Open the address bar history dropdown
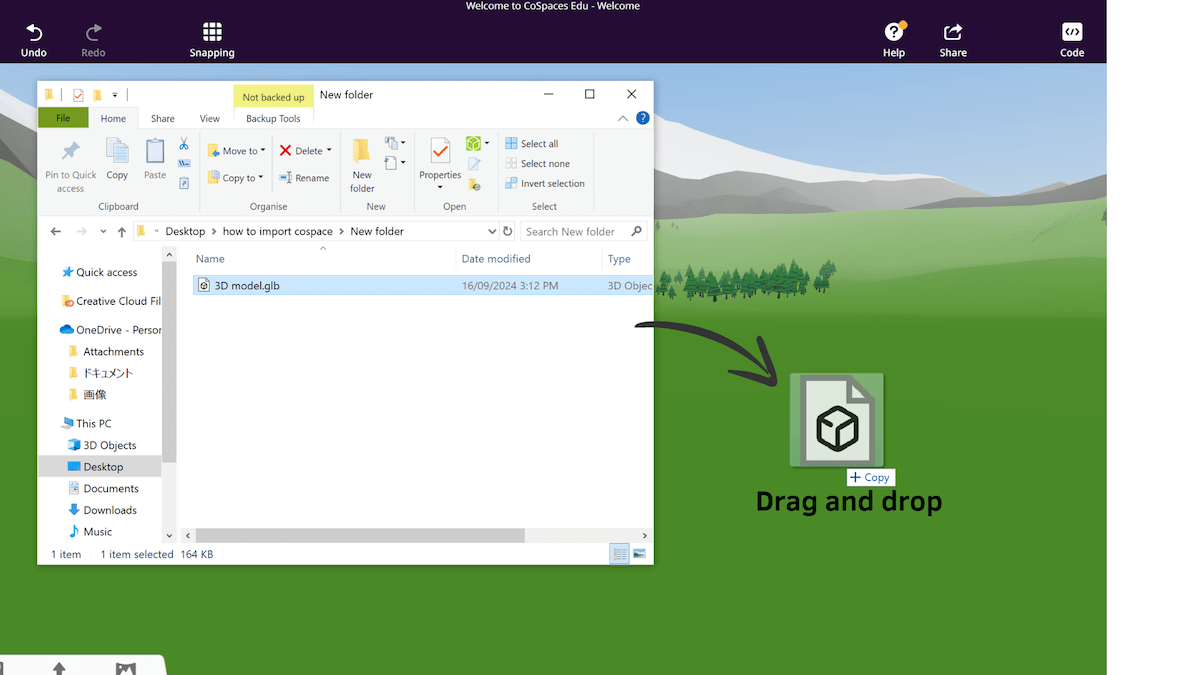The image size is (1200, 675). [x=491, y=231]
